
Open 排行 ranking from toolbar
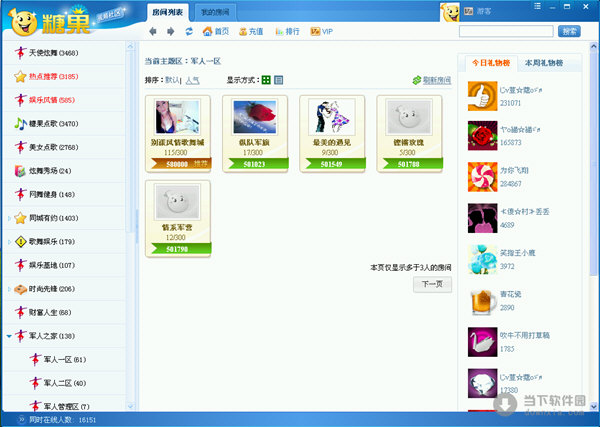(292, 31)
